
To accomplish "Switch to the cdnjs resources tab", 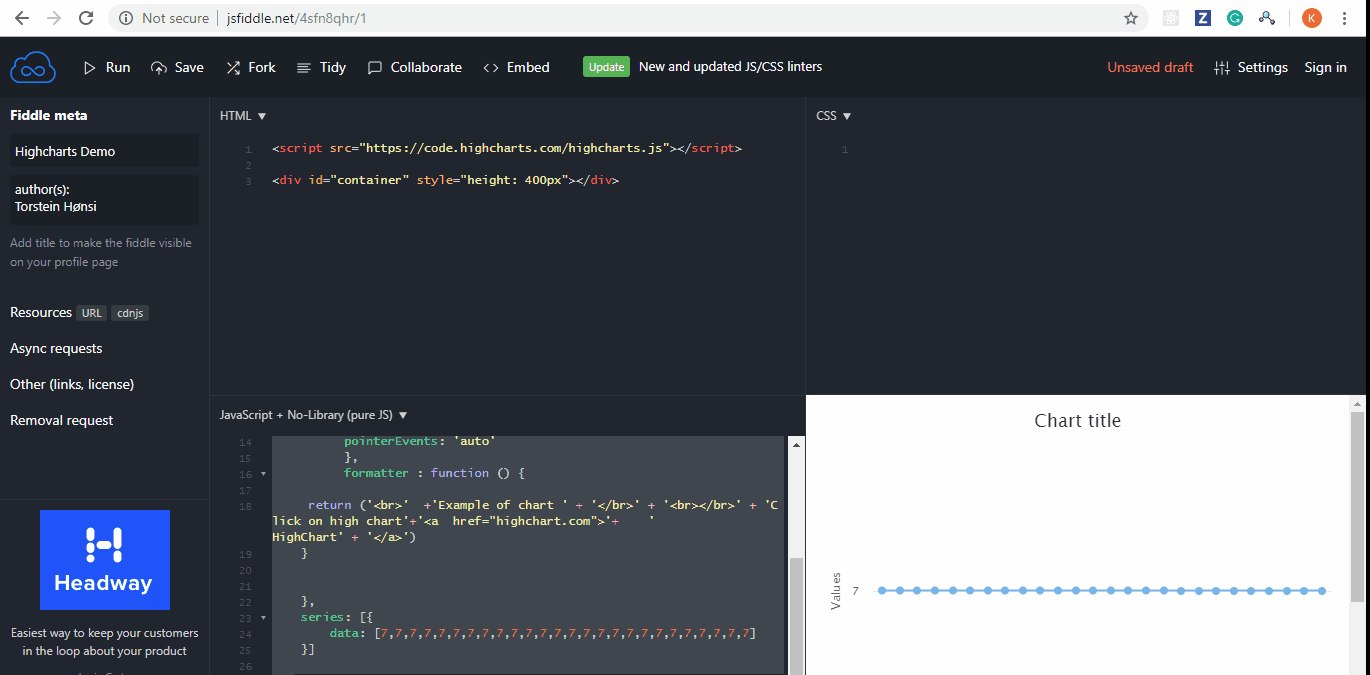I will coord(130,312).
